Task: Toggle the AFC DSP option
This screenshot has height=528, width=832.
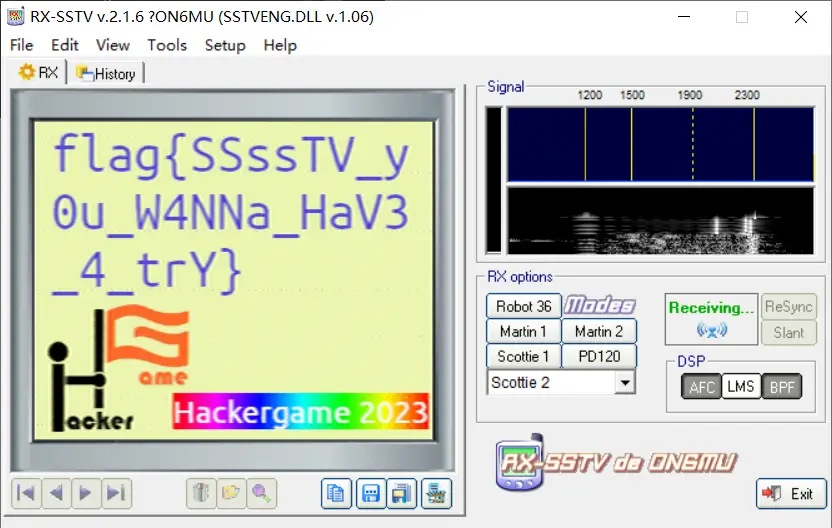Action: click(x=702, y=387)
